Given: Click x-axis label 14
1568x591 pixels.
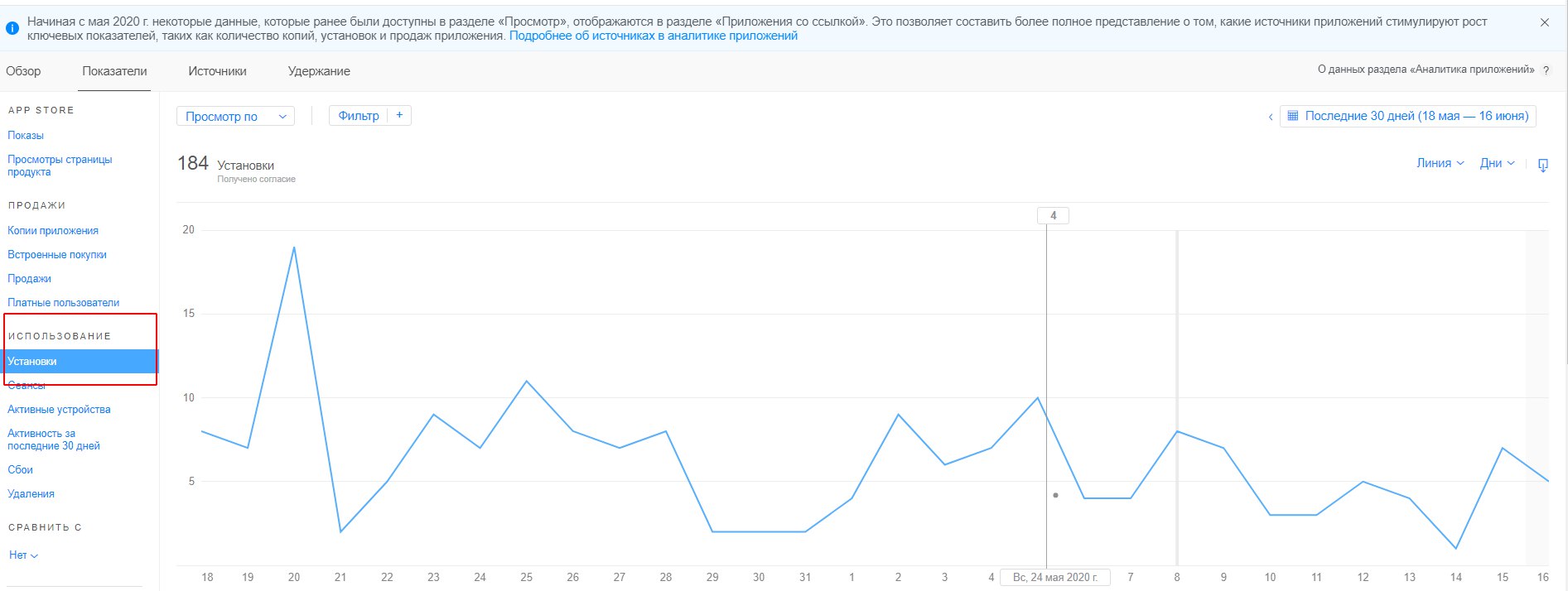Looking at the screenshot, I should point(1456,577).
